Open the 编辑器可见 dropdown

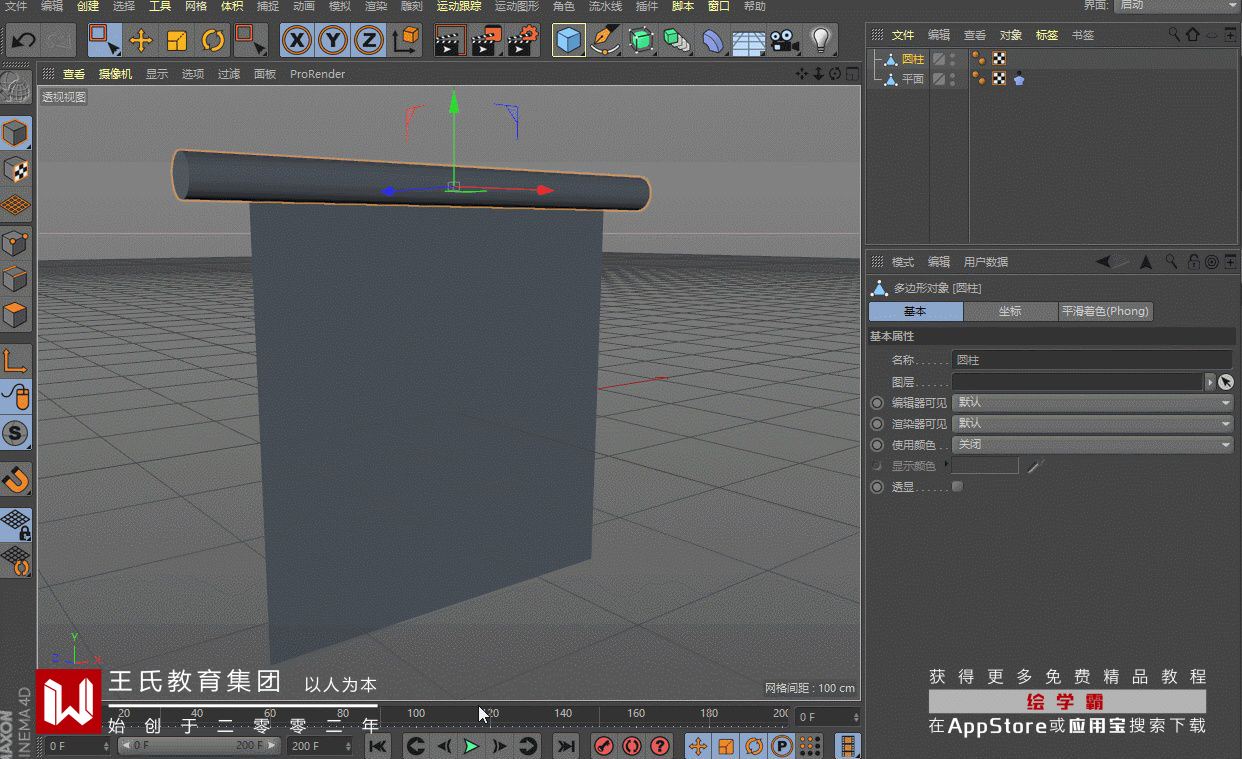pyautogui.click(x=1093, y=402)
